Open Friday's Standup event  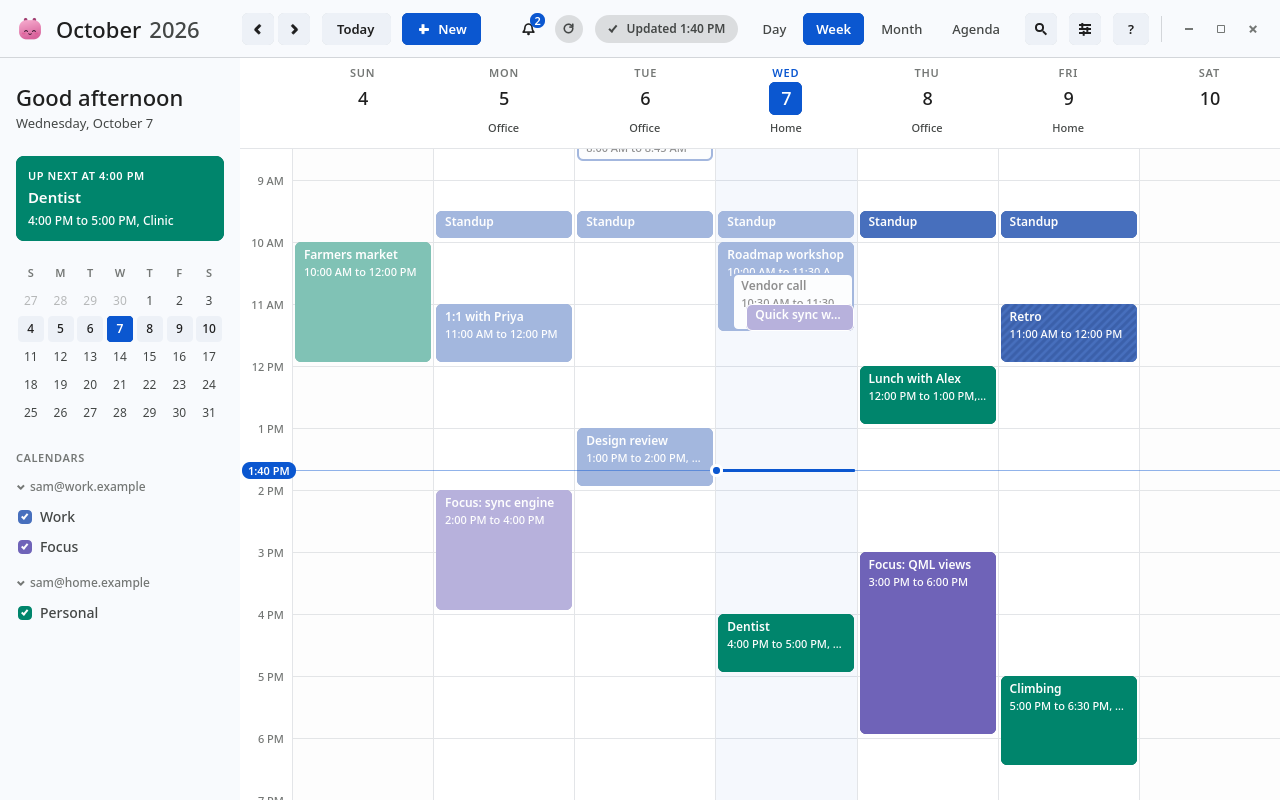tap(1069, 224)
